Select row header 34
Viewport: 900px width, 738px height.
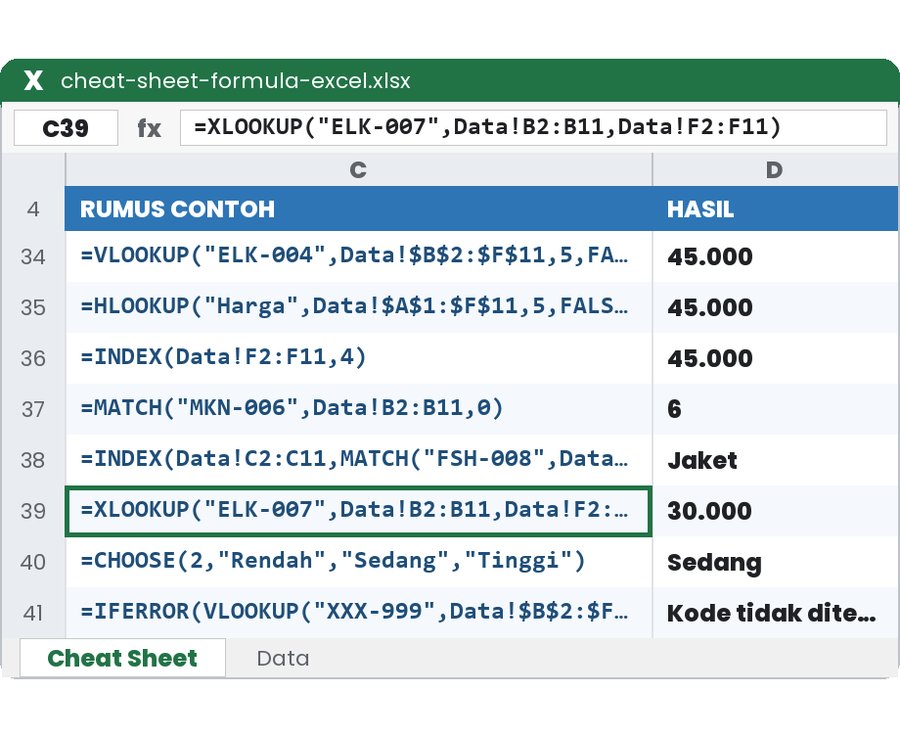pyautogui.click(x=33, y=257)
